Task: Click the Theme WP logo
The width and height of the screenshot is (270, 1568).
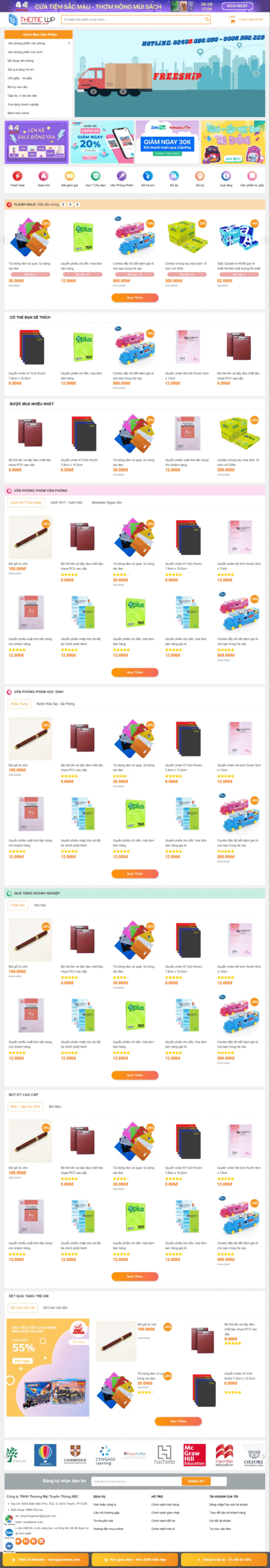Action: (32, 20)
